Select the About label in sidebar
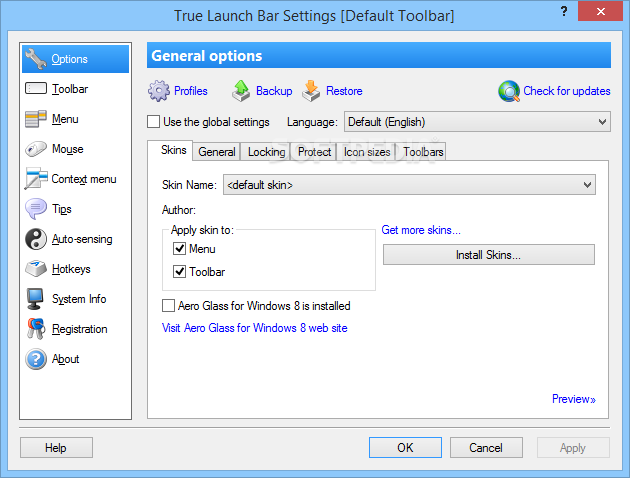Image resolution: width=630 pixels, height=478 pixels. 65,359
